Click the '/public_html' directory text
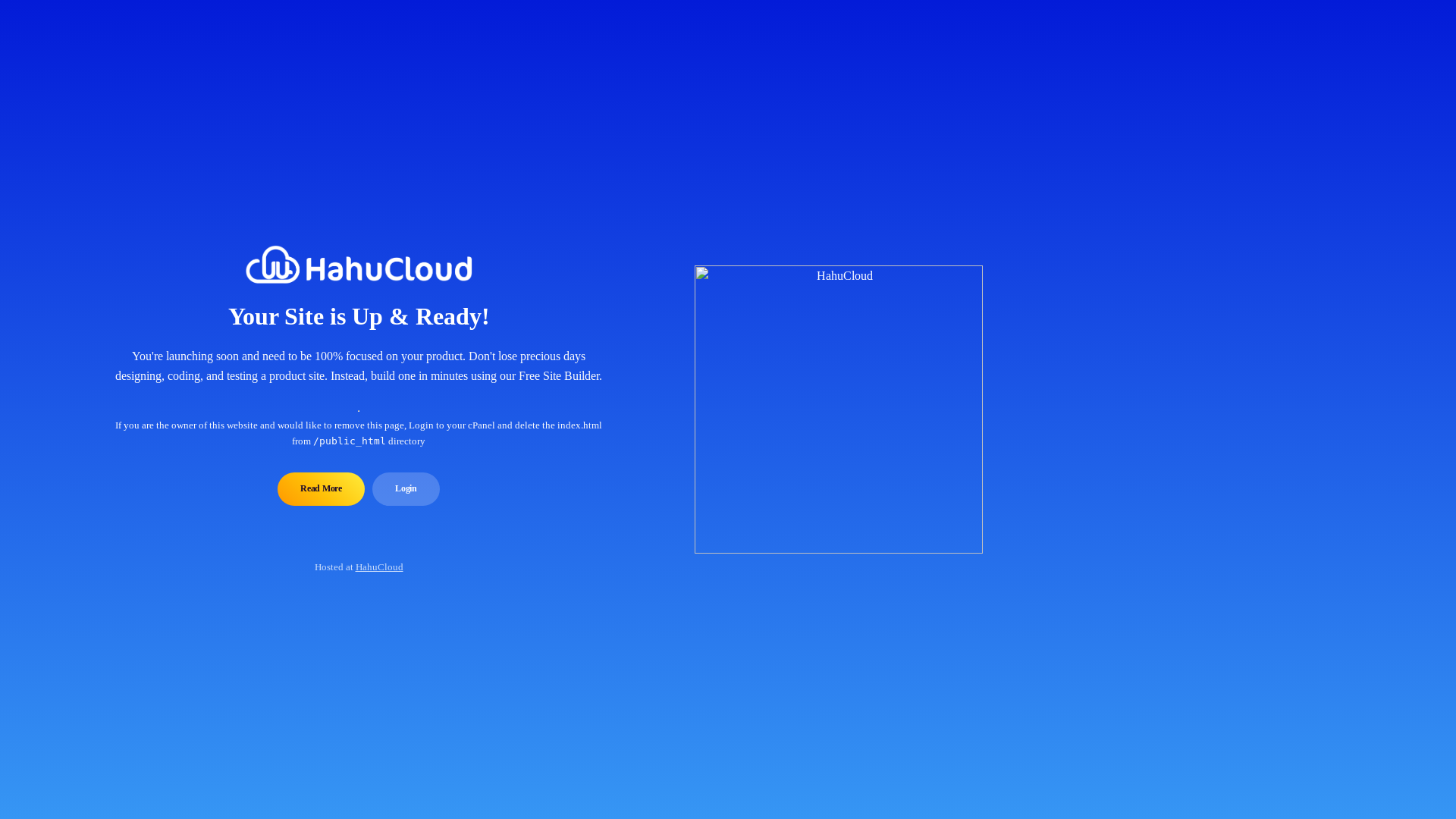 tap(350, 441)
